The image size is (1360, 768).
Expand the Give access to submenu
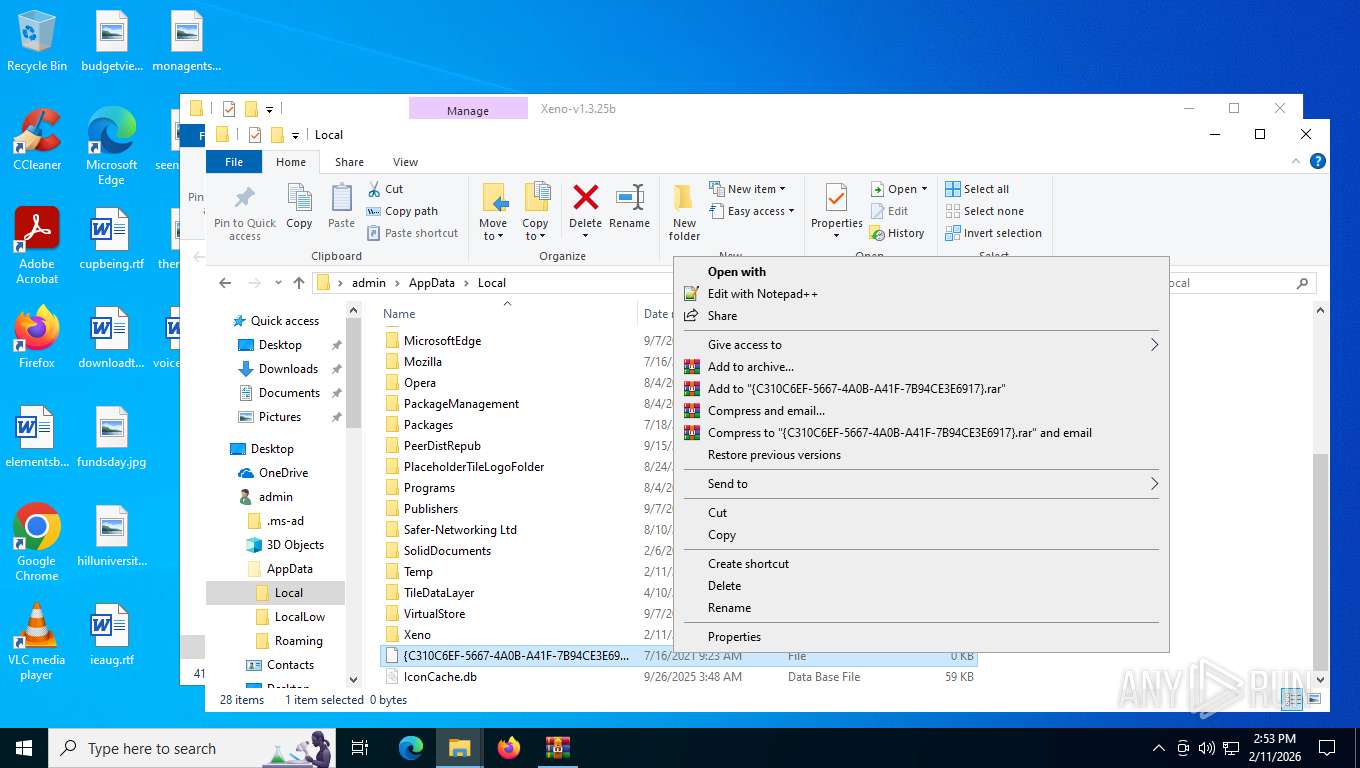click(921, 345)
